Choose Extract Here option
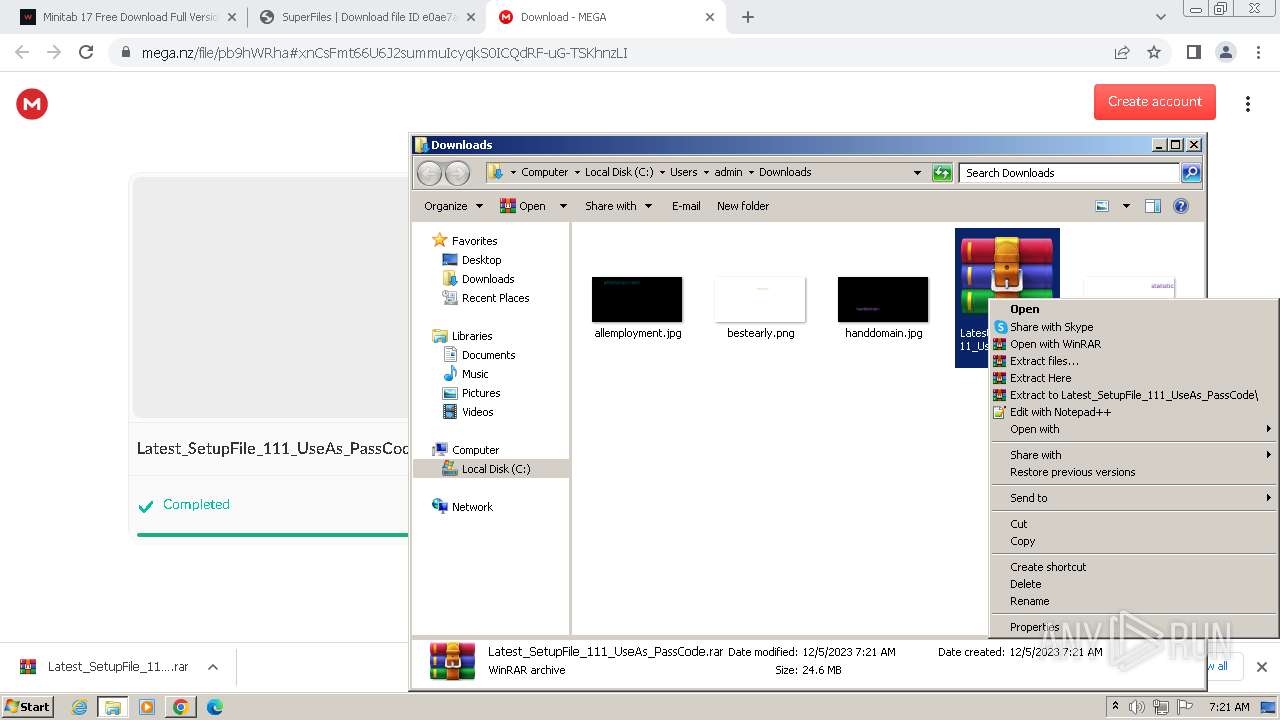 pyautogui.click(x=1133, y=378)
